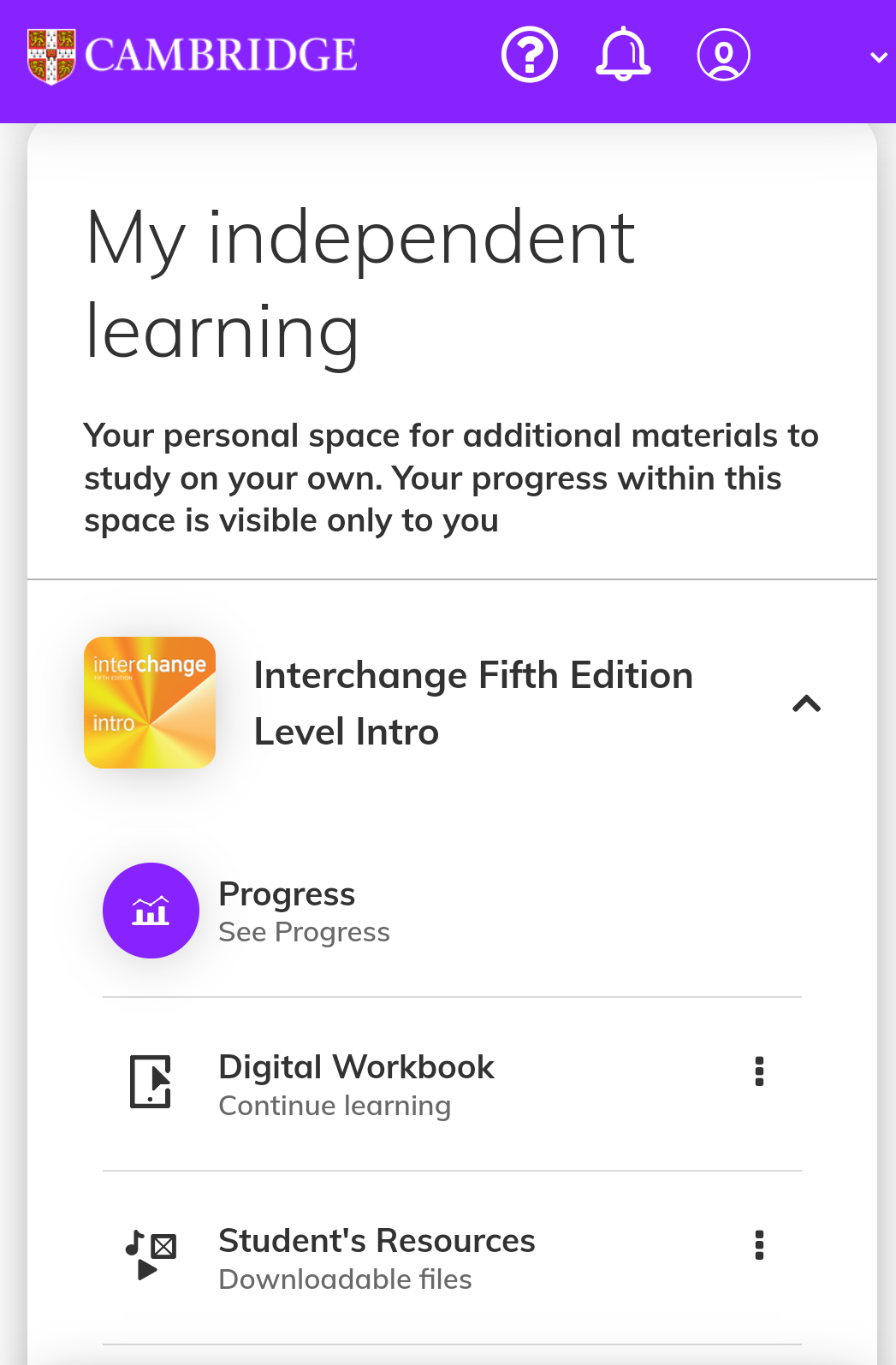
Task: Click the Digital Workbook icon
Action: tap(151, 1082)
